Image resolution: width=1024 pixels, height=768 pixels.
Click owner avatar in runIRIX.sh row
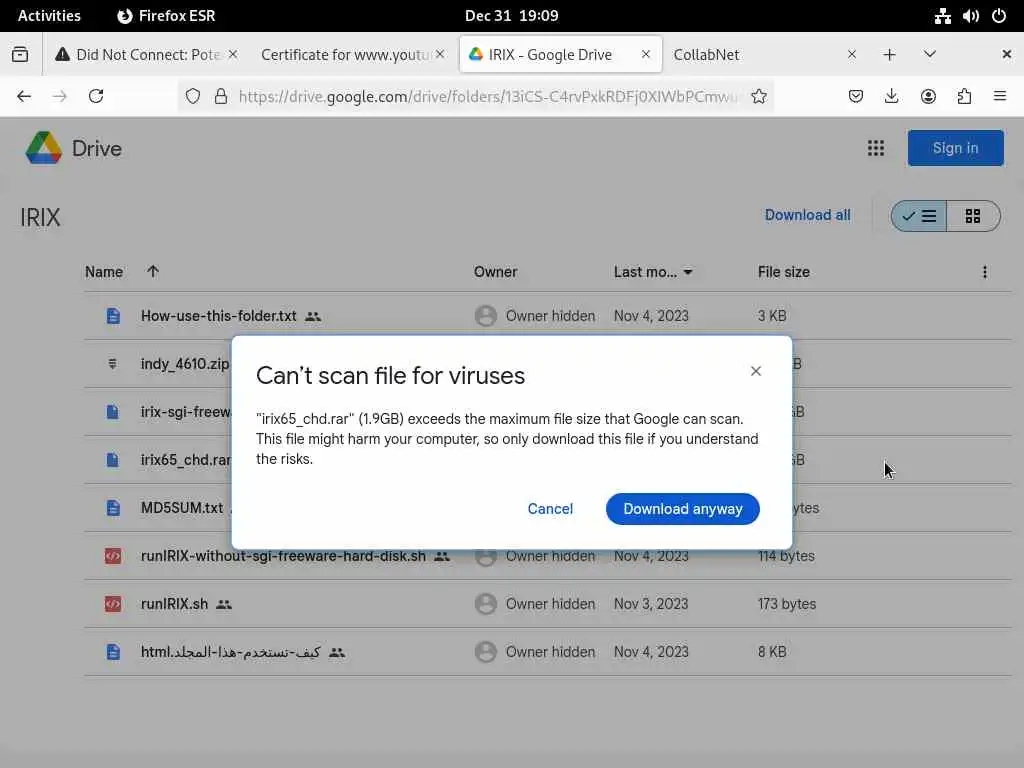tap(485, 604)
